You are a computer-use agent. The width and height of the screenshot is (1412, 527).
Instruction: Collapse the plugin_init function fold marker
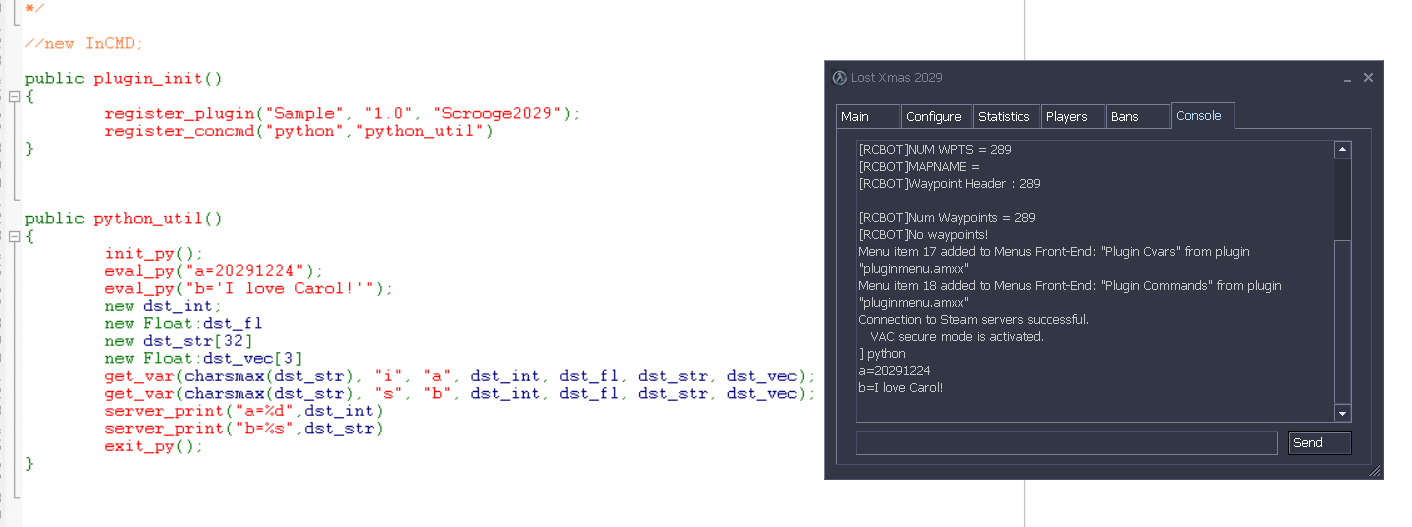(14, 97)
